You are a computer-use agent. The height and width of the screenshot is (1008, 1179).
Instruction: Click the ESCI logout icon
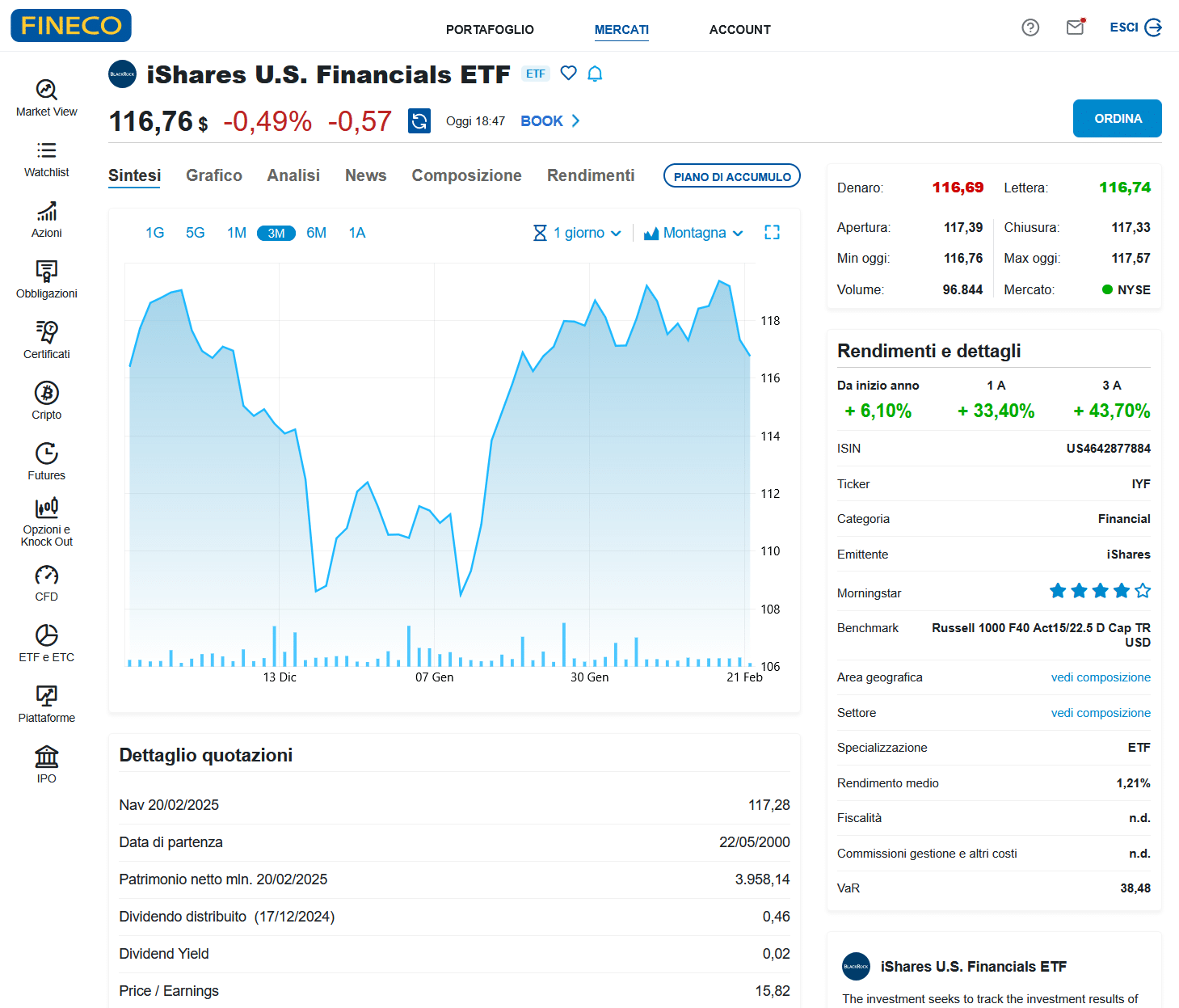click(x=1154, y=27)
